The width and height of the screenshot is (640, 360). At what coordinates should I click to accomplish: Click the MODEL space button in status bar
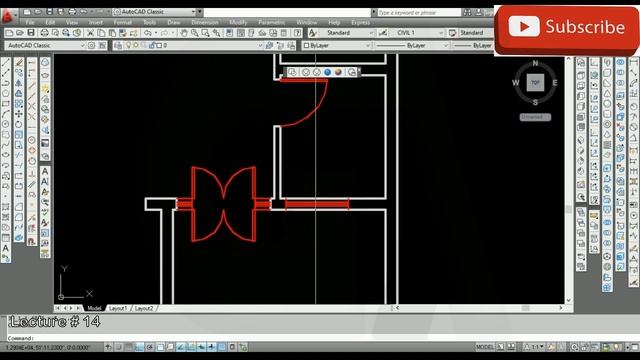pos(484,347)
